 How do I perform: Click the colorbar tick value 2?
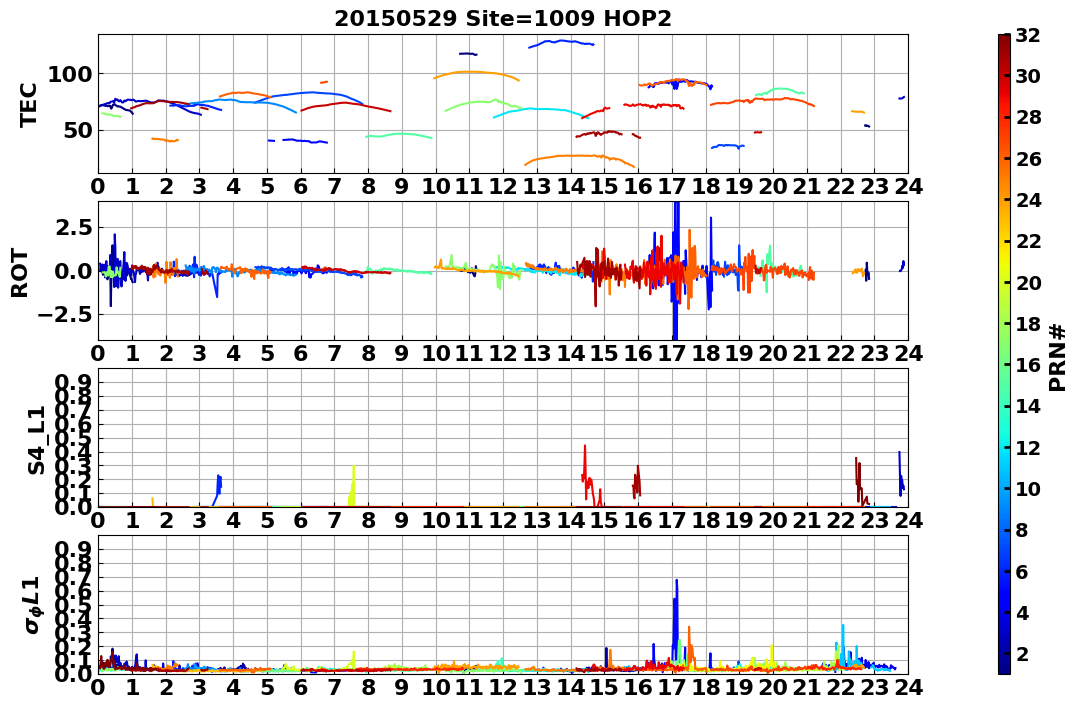[1022, 653]
